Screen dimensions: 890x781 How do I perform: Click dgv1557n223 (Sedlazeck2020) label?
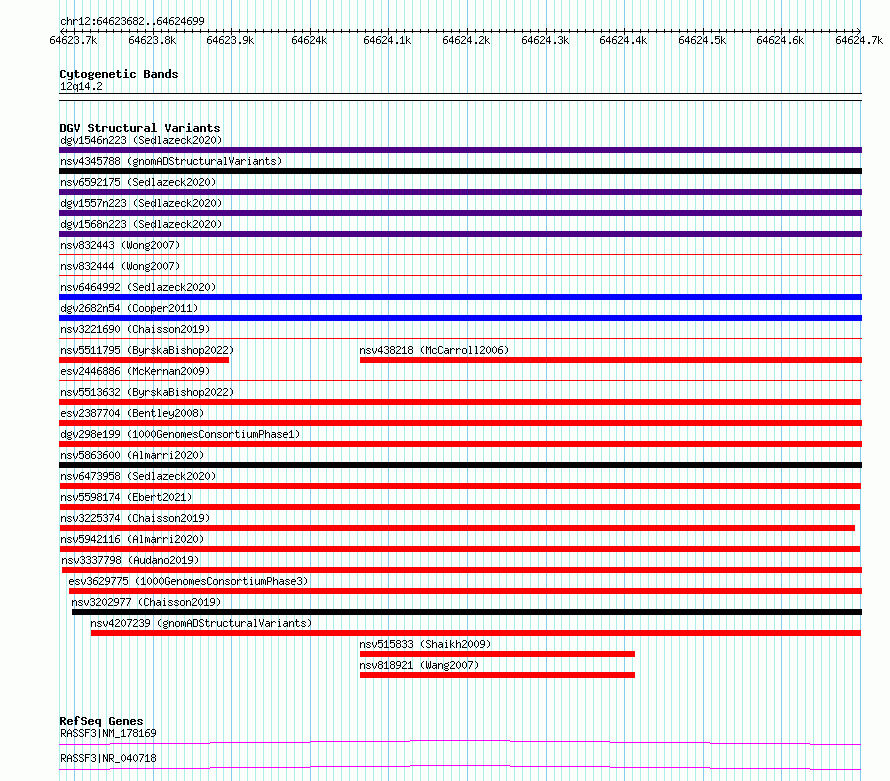tap(141, 203)
